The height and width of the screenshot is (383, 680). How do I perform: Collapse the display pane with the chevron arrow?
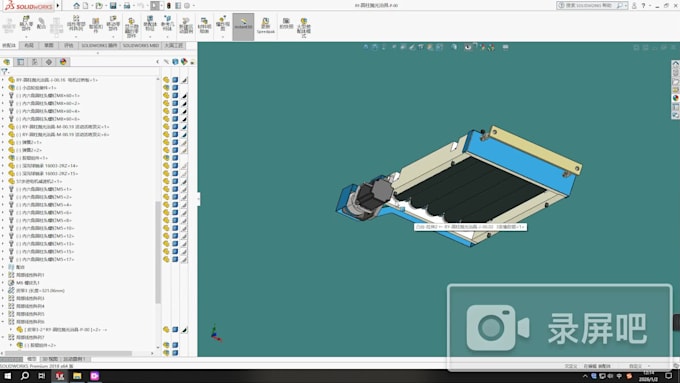[x=157, y=62]
